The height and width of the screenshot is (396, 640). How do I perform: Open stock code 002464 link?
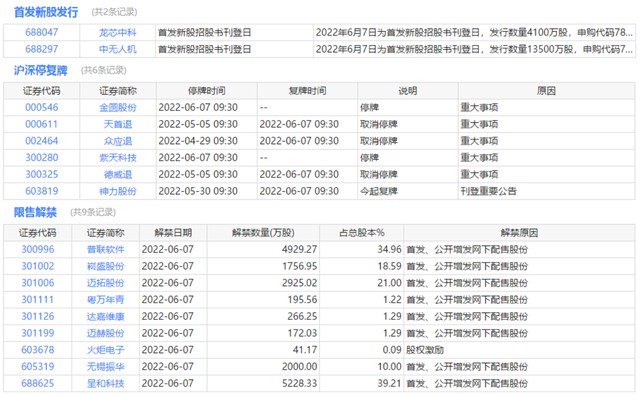pos(42,141)
